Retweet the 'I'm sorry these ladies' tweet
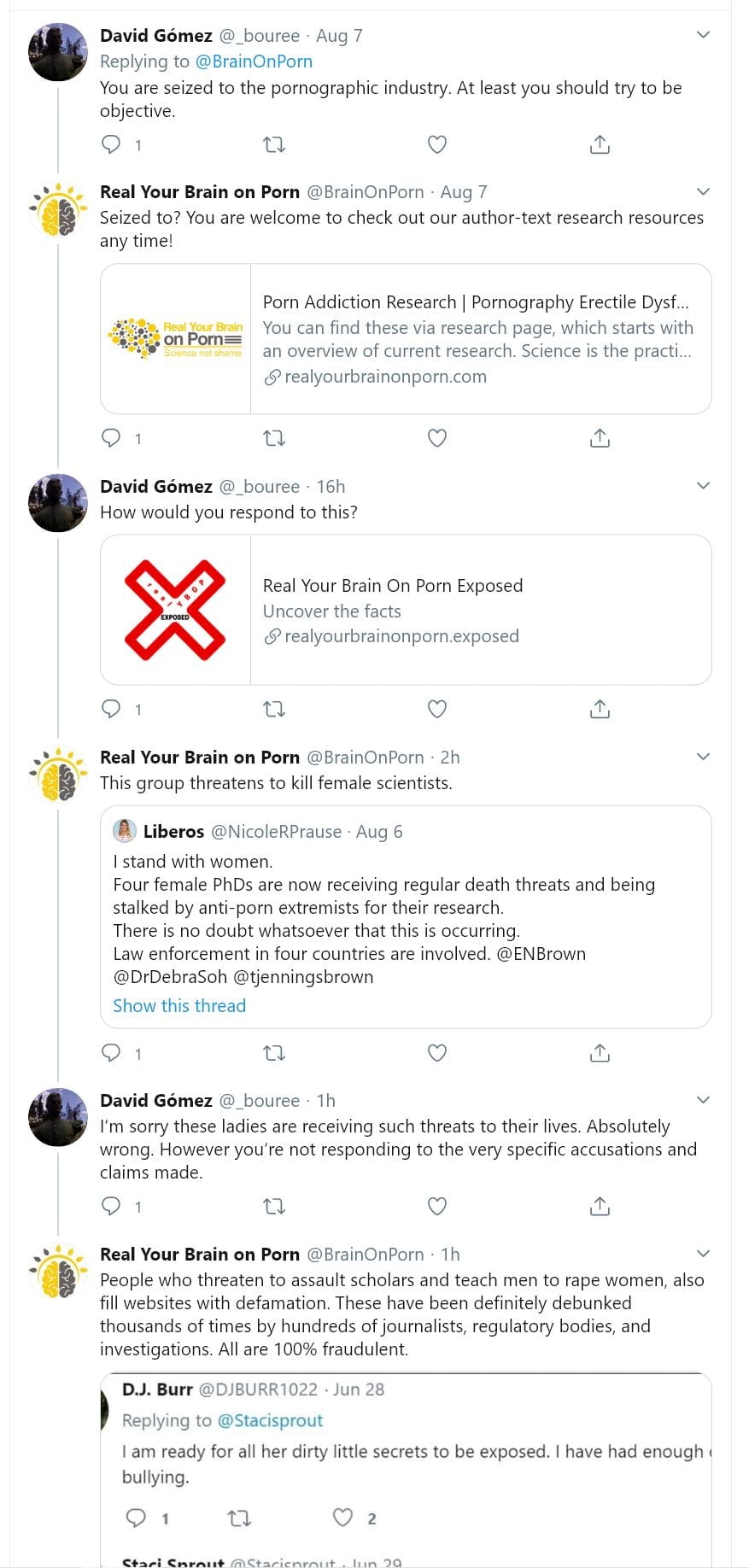This screenshot has width=749, height=1568. point(274,1206)
